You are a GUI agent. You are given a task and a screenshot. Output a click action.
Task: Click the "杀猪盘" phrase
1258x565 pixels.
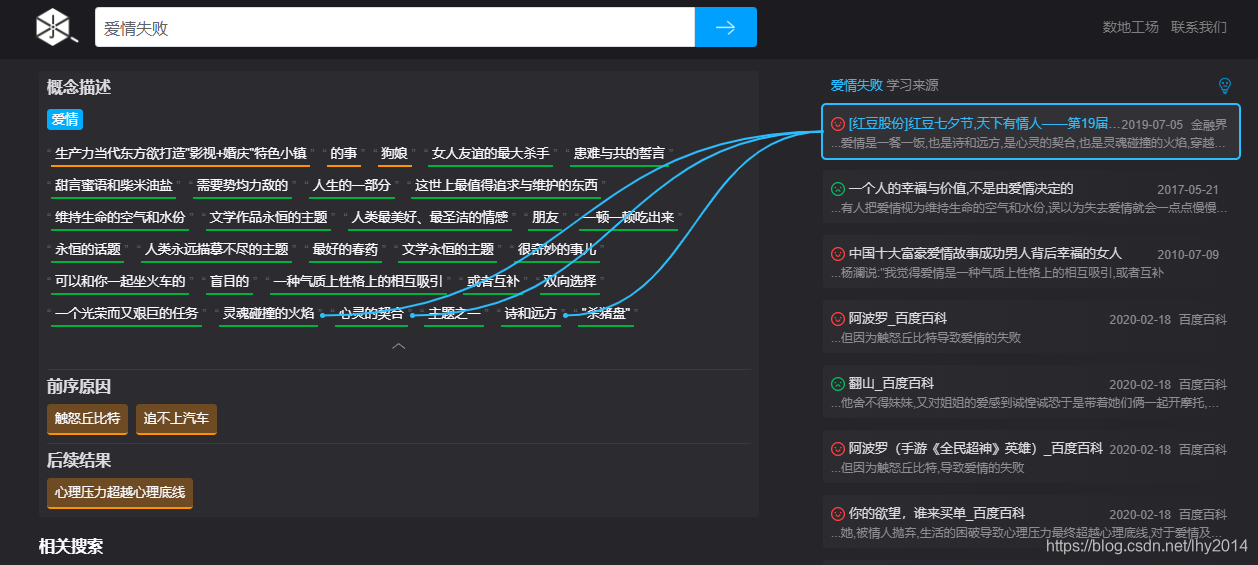pos(605,314)
